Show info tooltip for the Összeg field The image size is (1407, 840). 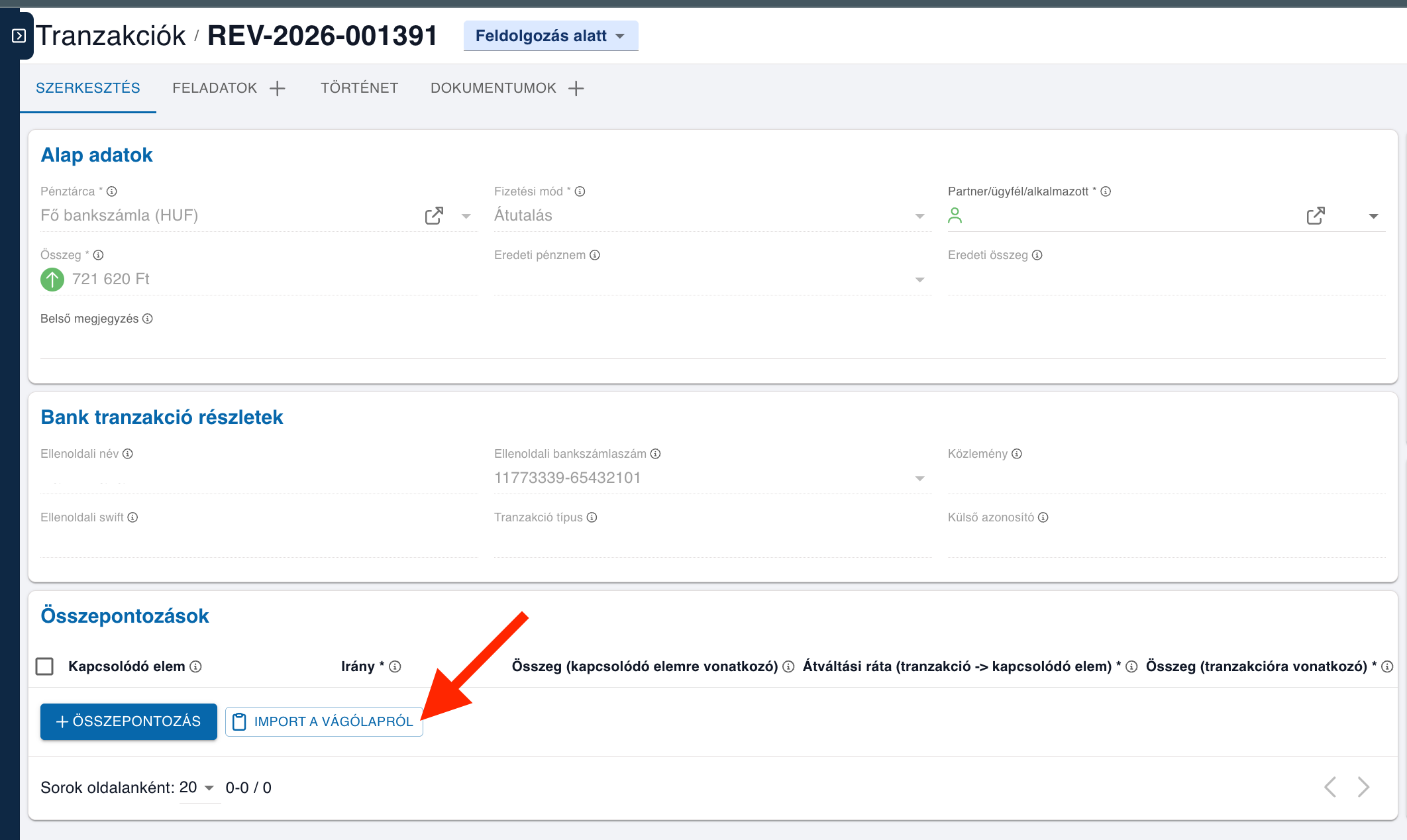[99, 255]
